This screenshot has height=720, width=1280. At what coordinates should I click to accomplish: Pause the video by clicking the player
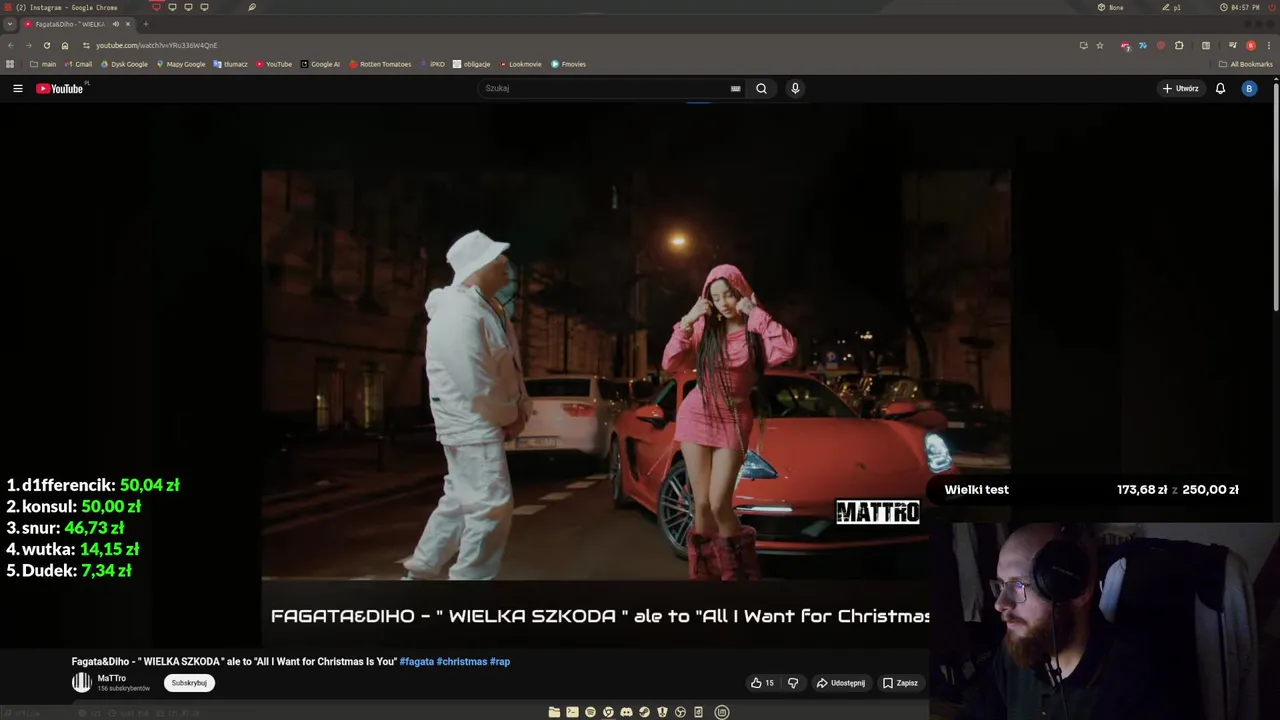click(636, 374)
